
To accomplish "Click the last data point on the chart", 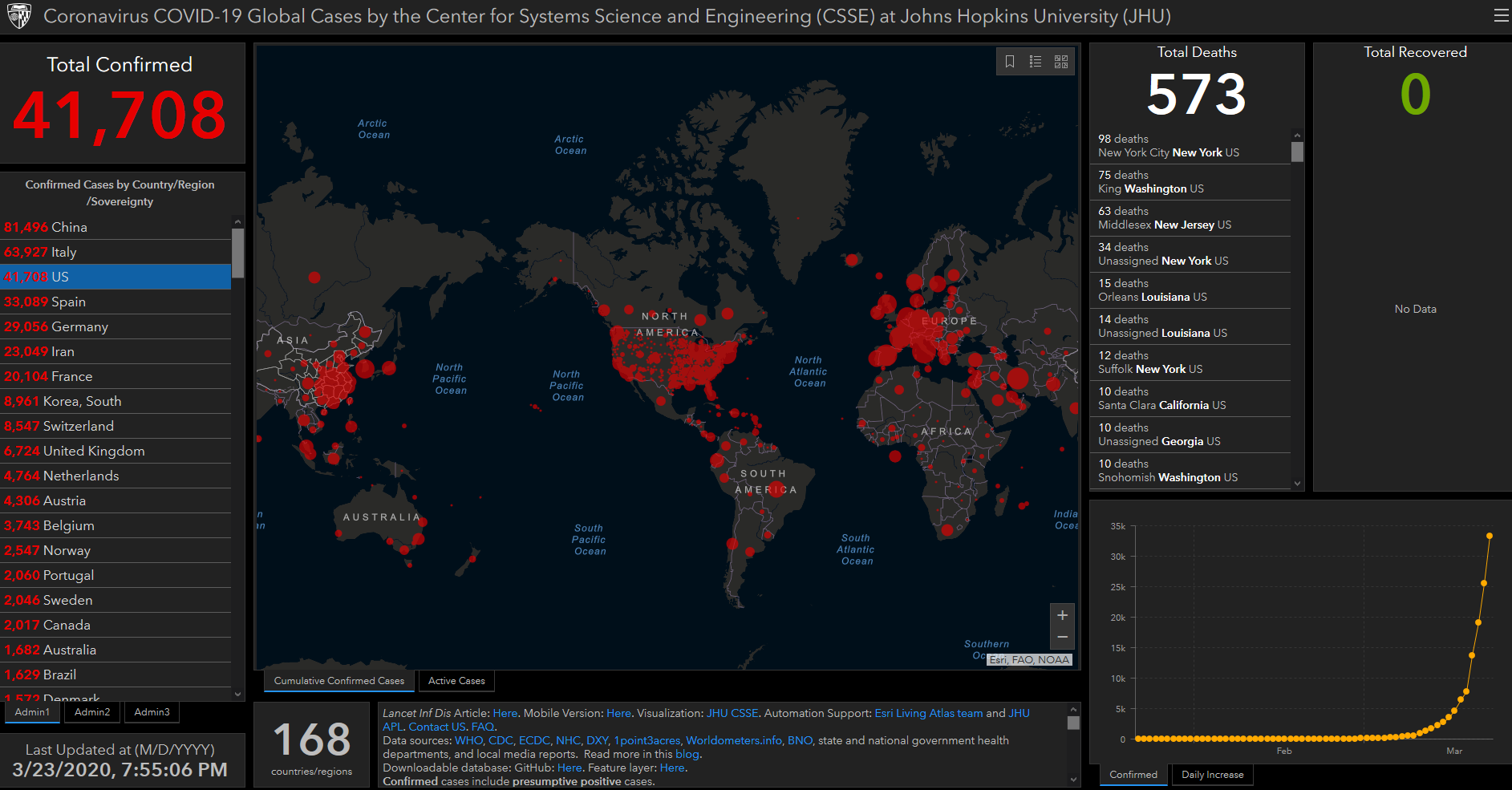I will pyautogui.click(x=1490, y=536).
